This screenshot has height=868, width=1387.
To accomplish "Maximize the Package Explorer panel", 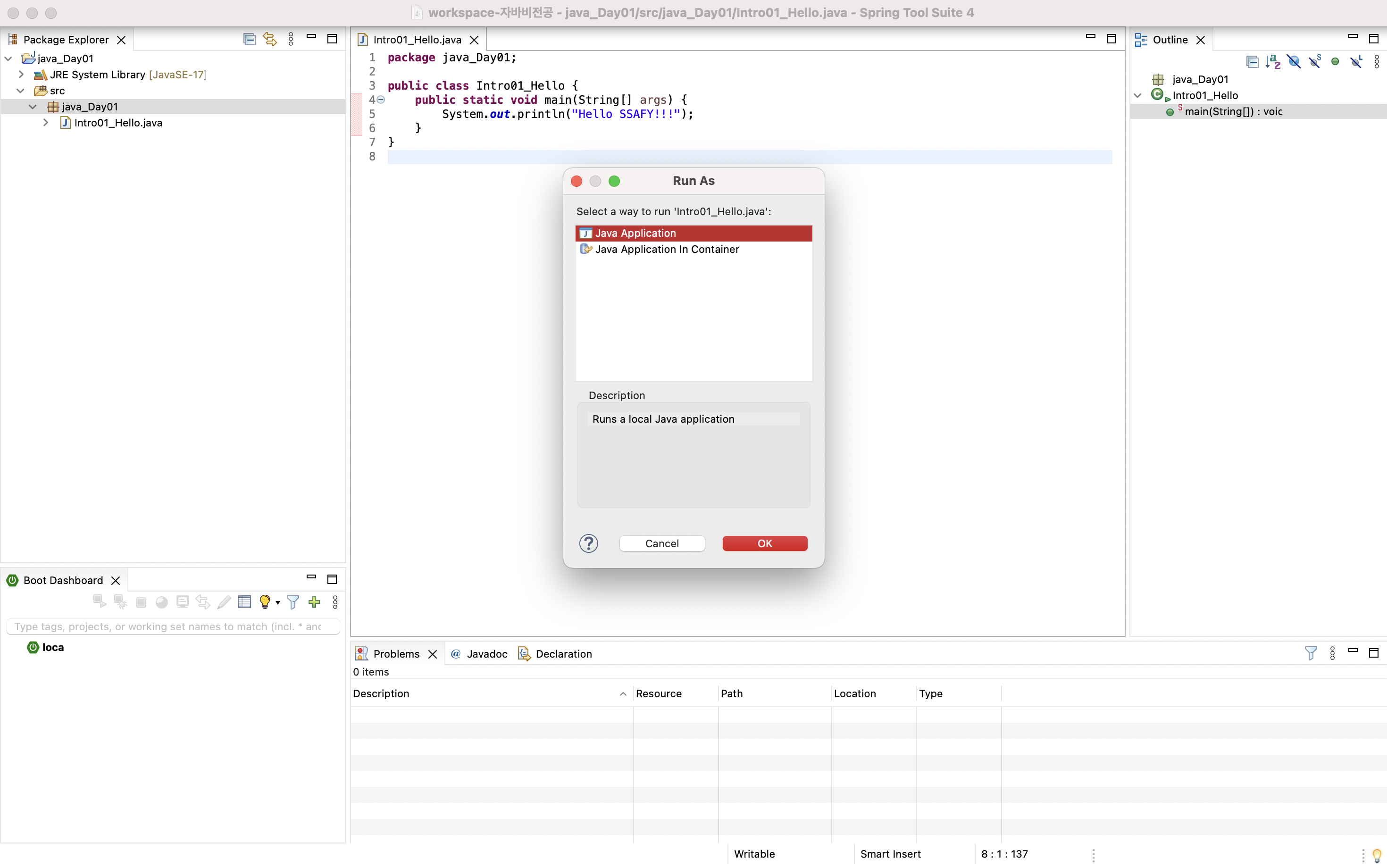I will pyautogui.click(x=332, y=39).
